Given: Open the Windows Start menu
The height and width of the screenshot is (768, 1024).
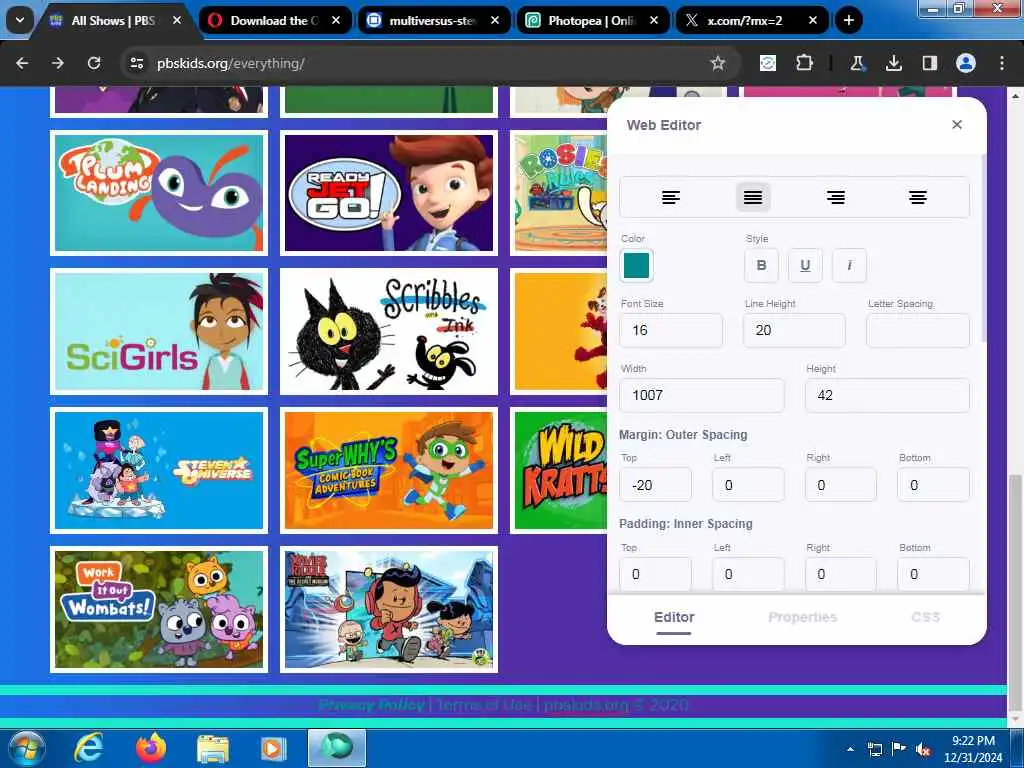Looking at the screenshot, I should (x=26, y=748).
